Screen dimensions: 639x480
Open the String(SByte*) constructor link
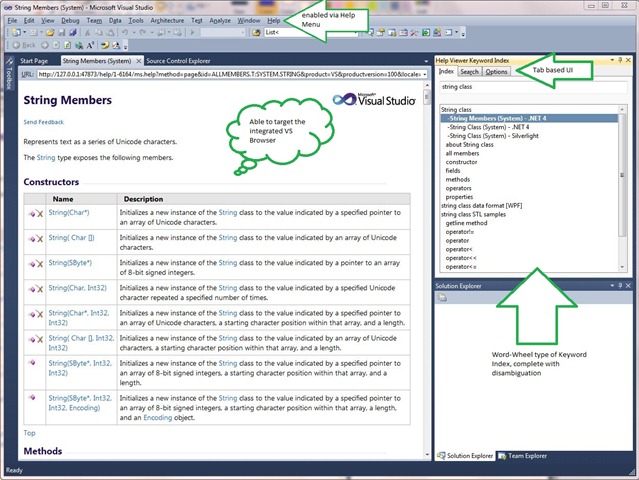coord(70,262)
